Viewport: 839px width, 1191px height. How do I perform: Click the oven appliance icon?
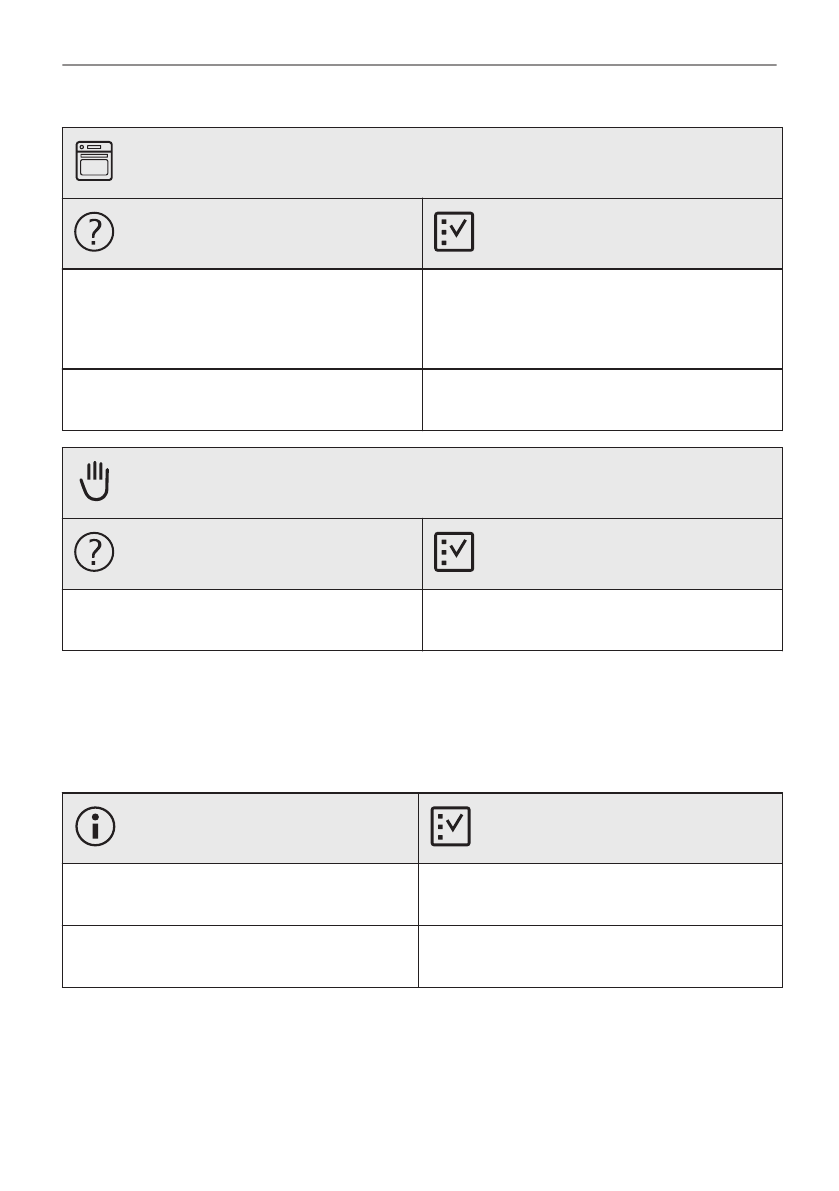(x=95, y=161)
